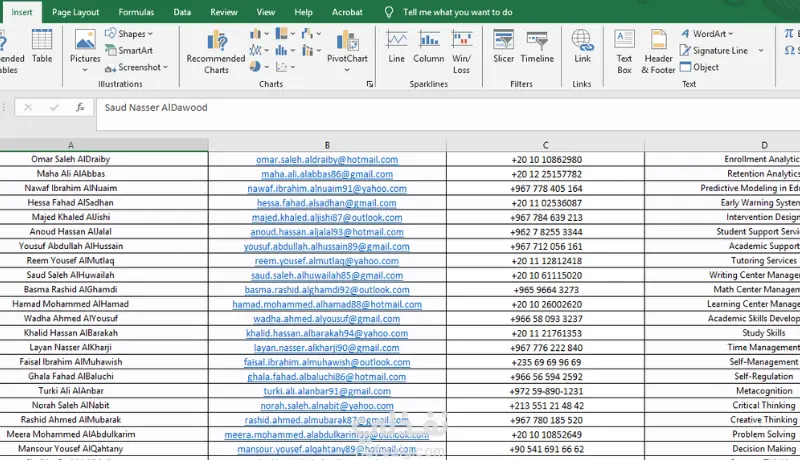
Task: Open wadha.ahmed.alyousuf@gmail.com link
Action: [x=327, y=319]
